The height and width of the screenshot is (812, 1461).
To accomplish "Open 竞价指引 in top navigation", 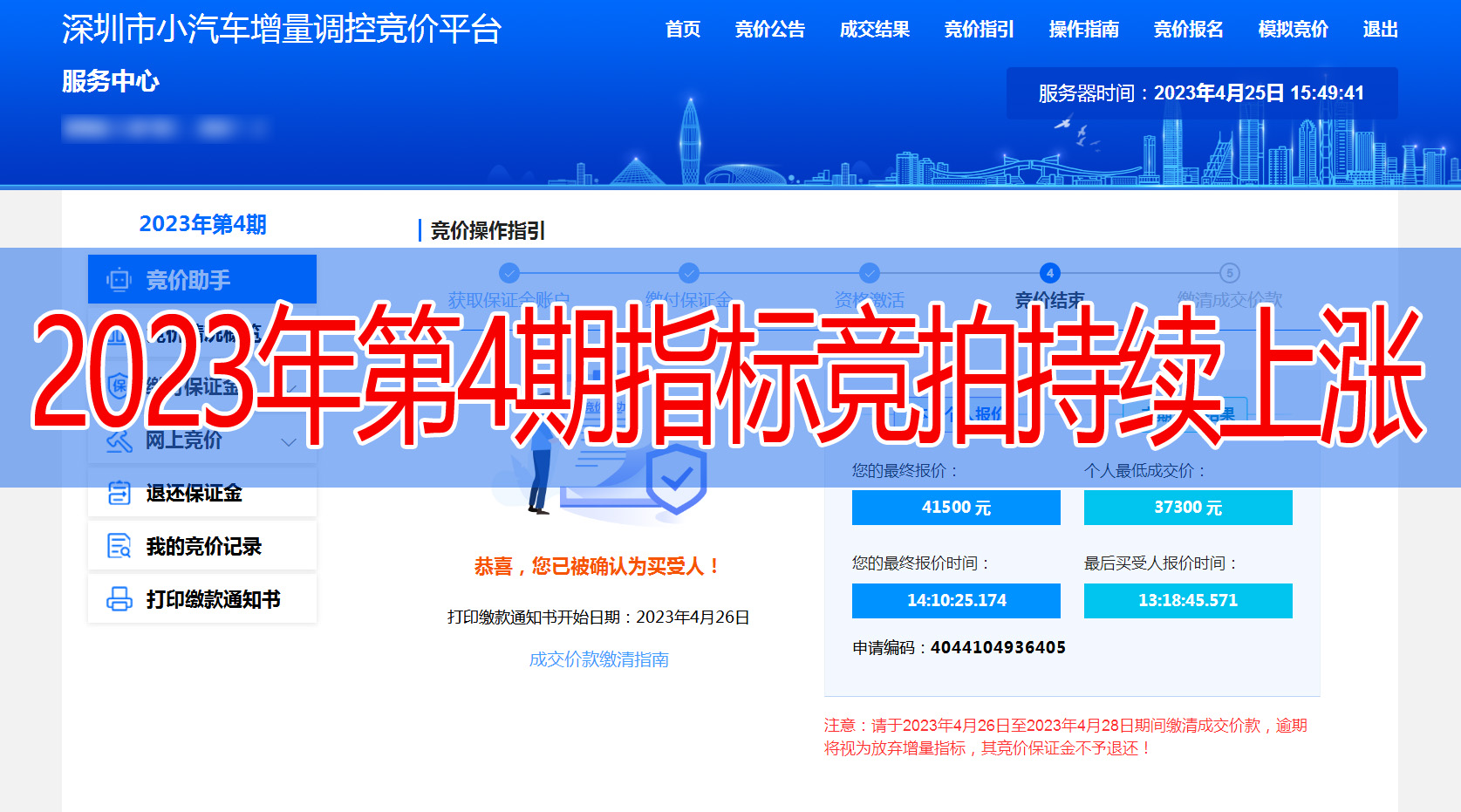I will pyautogui.click(x=979, y=30).
